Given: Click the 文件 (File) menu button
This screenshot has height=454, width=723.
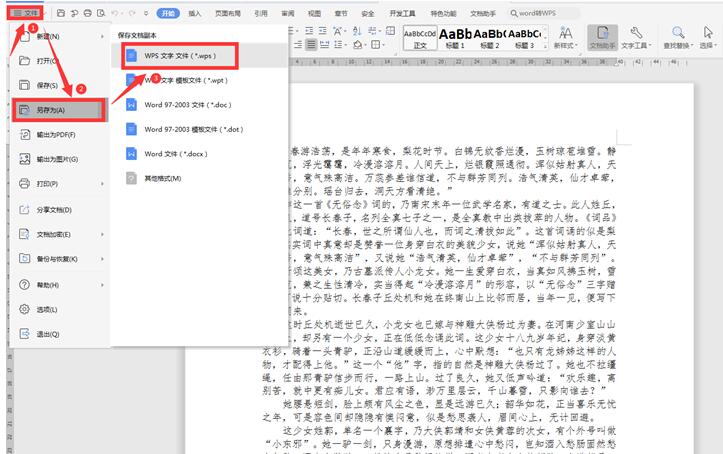Looking at the screenshot, I should 25,13.
